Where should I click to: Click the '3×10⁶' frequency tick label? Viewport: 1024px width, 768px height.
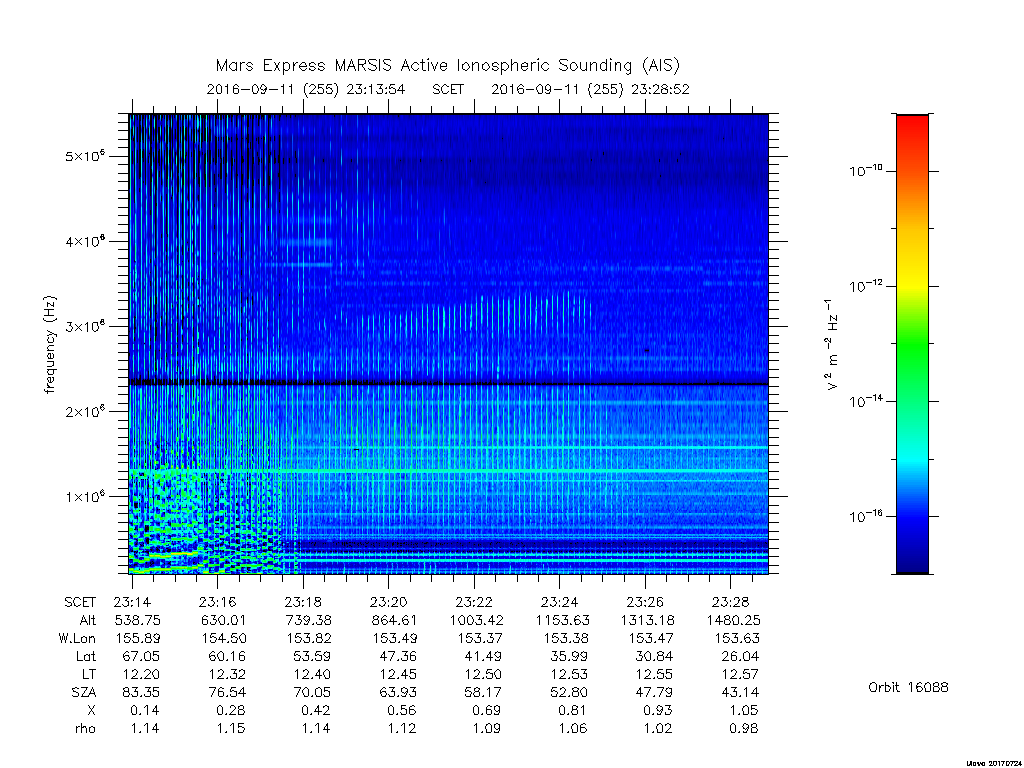coord(85,327)
